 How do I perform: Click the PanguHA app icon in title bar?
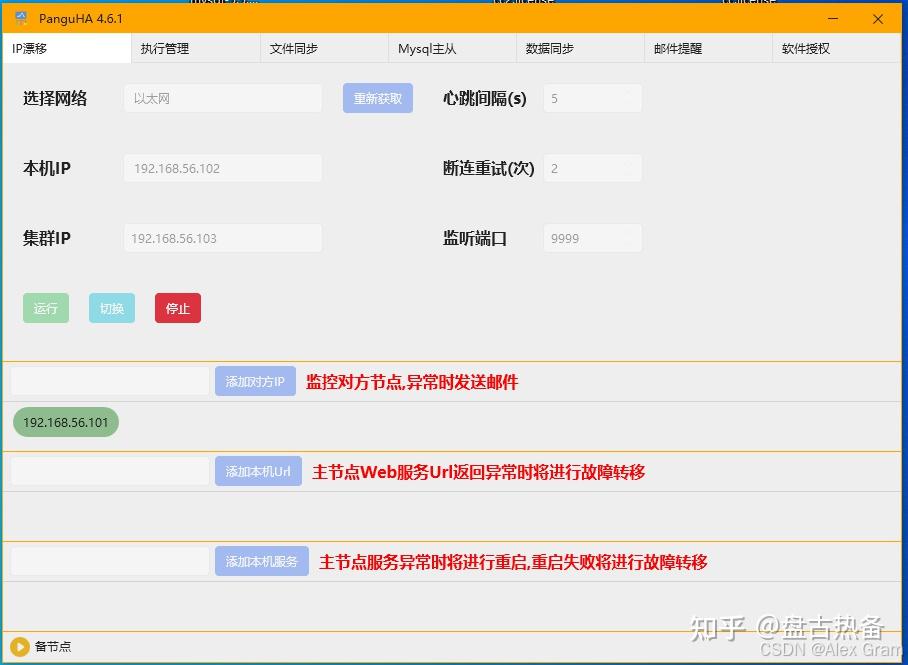click(x=21, y=19)
